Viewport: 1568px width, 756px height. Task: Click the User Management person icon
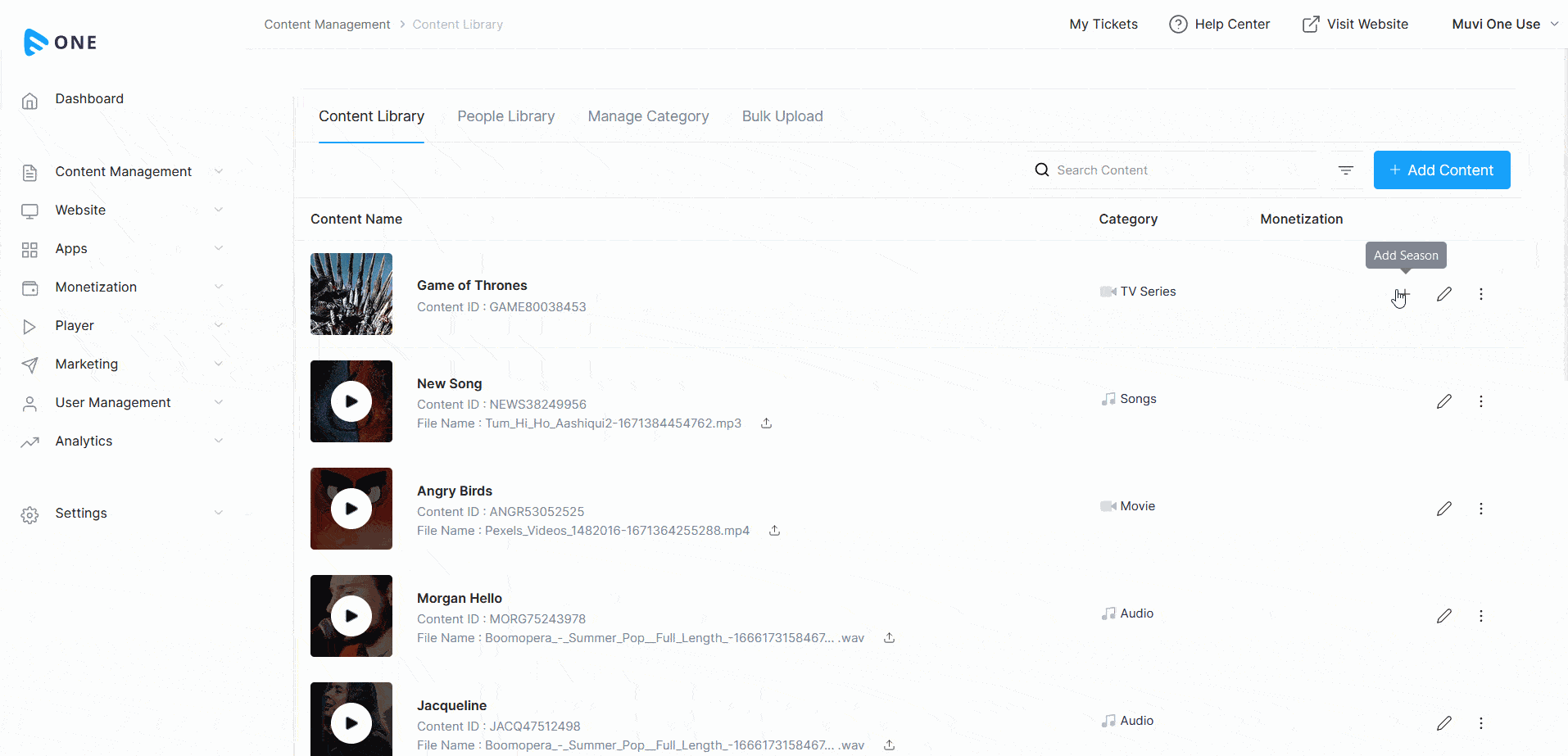click(30, 403)
